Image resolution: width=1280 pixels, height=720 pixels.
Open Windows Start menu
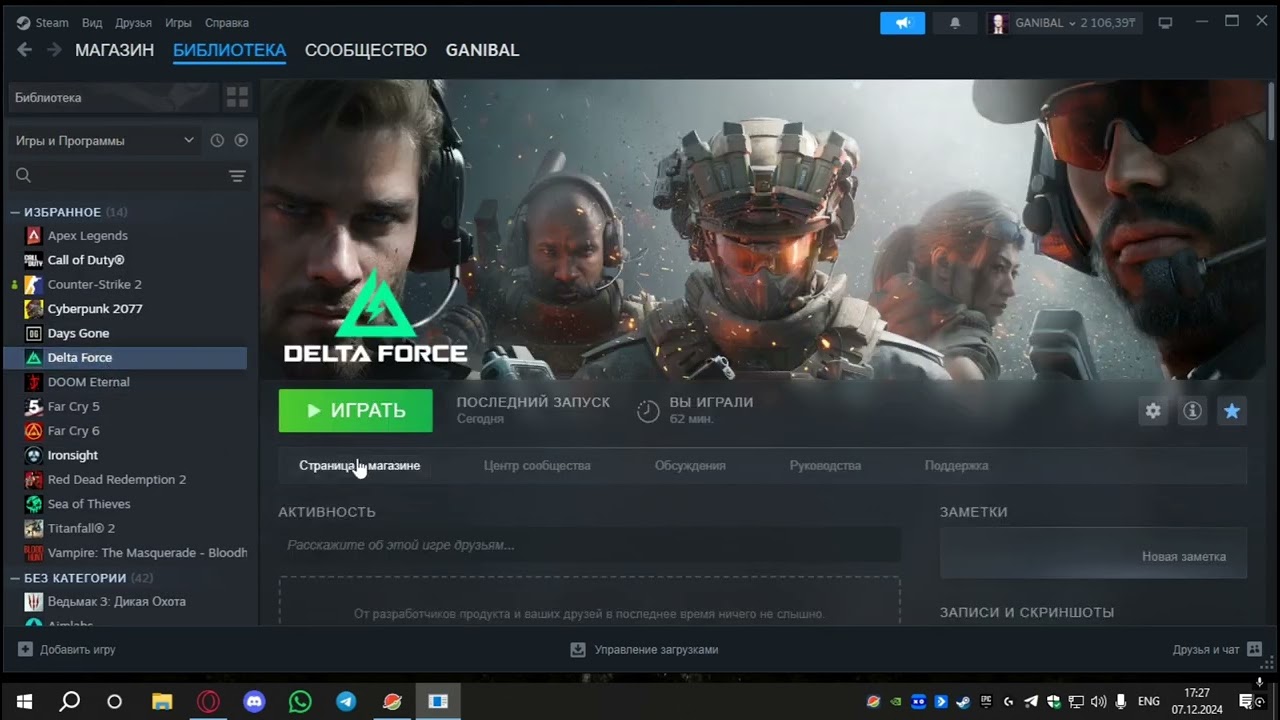coord(24,702)
